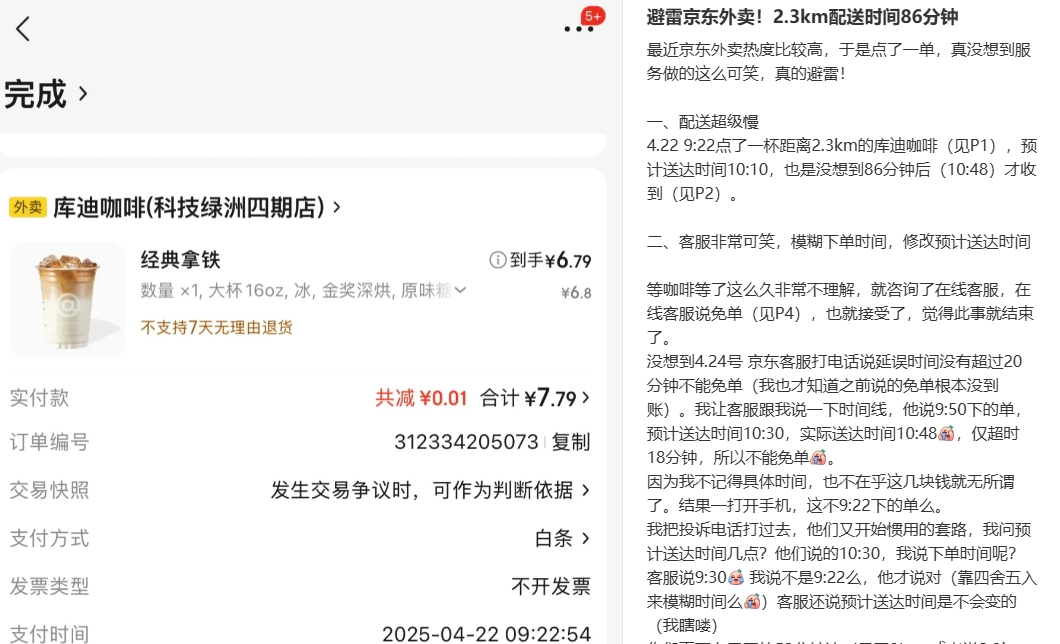The height and width of the screenshot is (644, 1060).
Task: Open the 白条 payment method details
Action: 561,538
